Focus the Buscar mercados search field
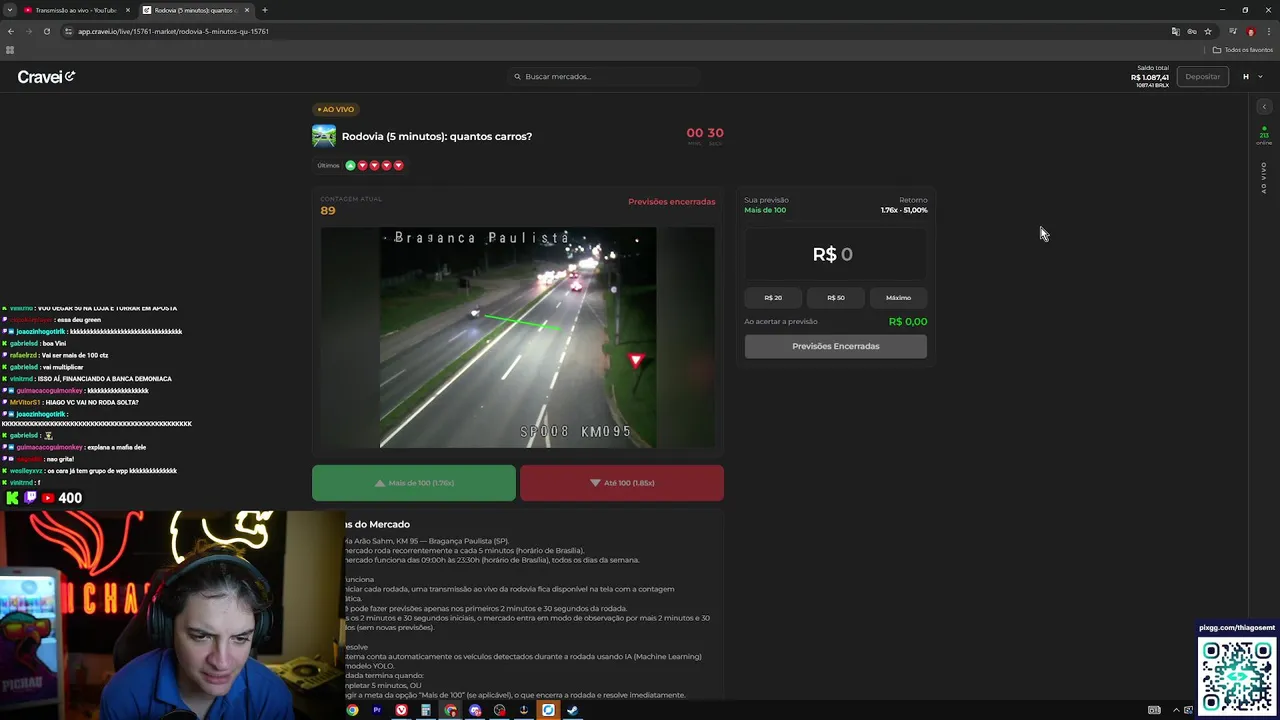1280x720 pixels. [605, 77]
